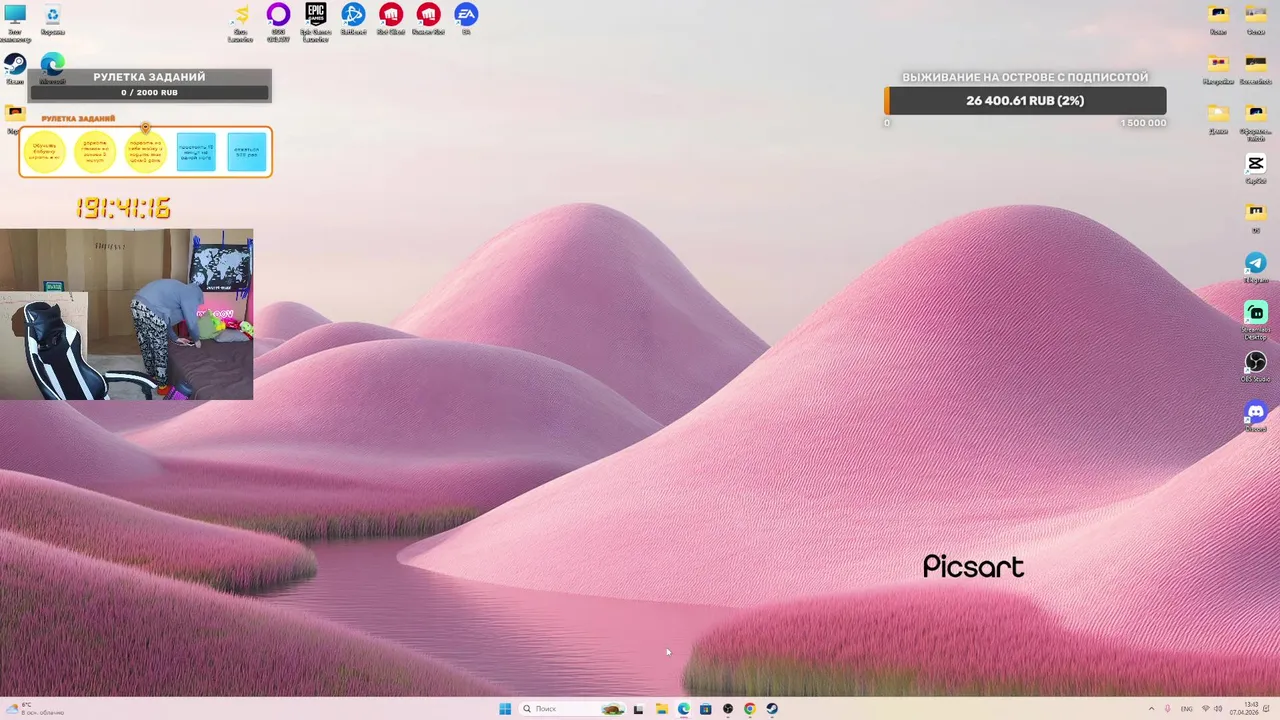This screenshot has height=720, width=1280.
Task: Open the CapCut desktop shortcut
Action: 1256,168
